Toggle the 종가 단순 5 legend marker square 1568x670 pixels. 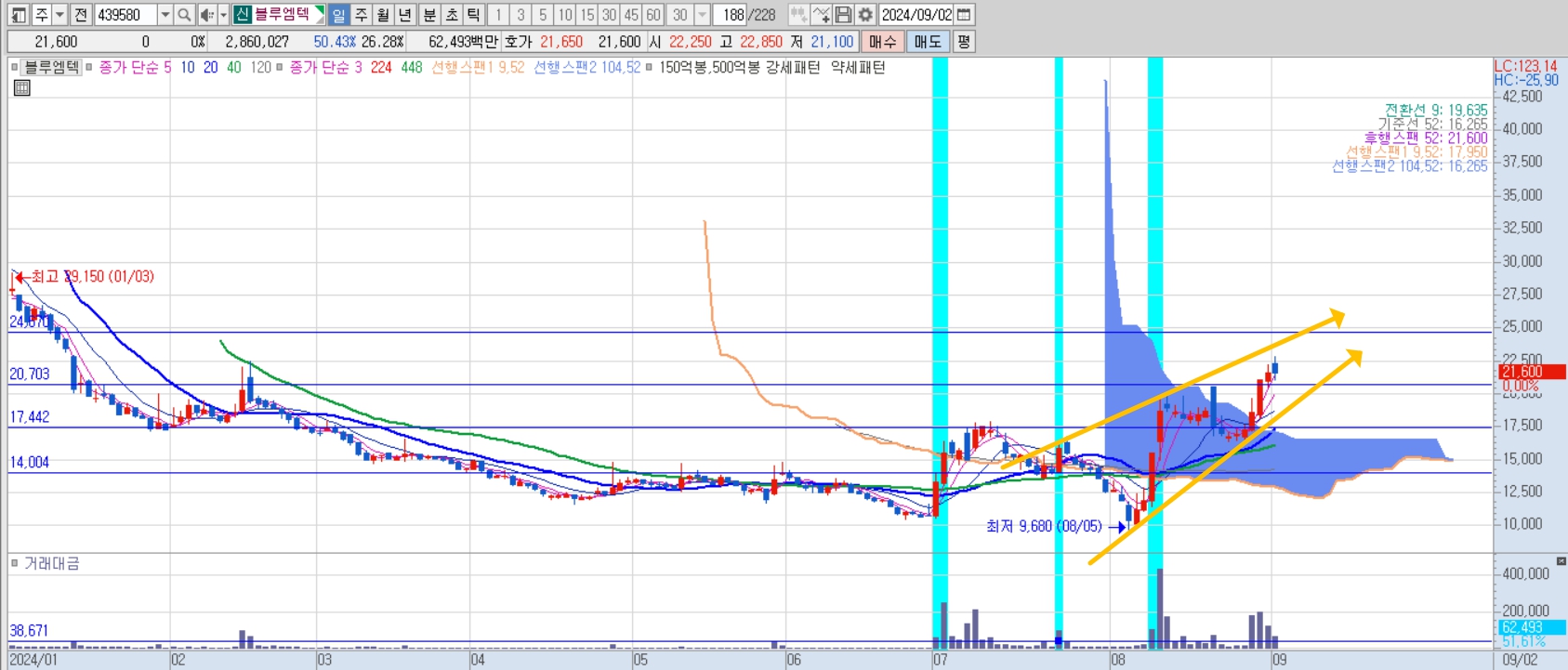click(89, 67)
